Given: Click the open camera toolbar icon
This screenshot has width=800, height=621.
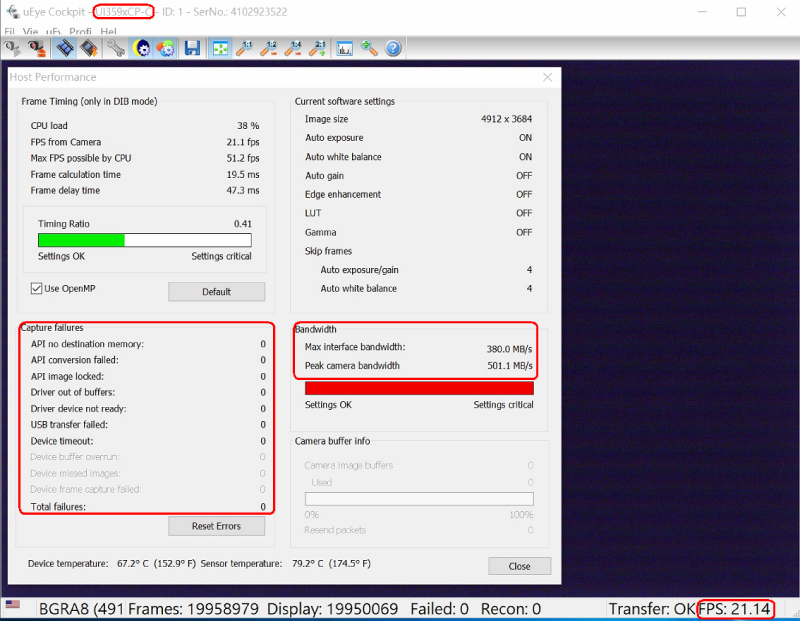Looking at the screenshot, I should pyautogui.click(x=14, y=48).
